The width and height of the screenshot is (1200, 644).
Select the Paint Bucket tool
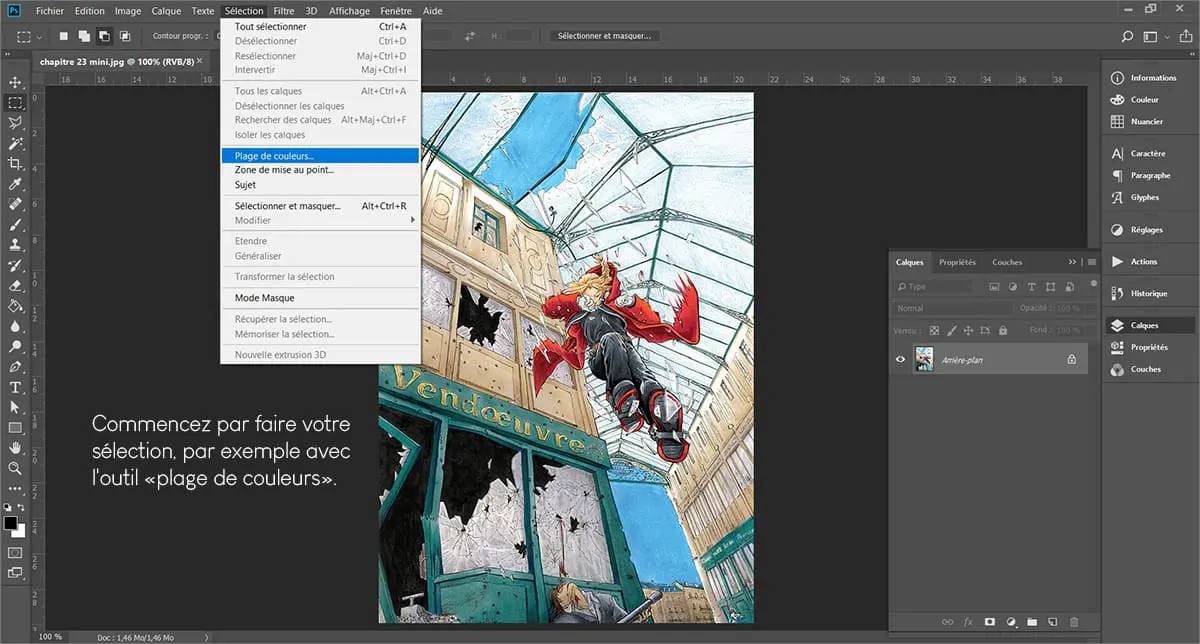pos(15,305)
